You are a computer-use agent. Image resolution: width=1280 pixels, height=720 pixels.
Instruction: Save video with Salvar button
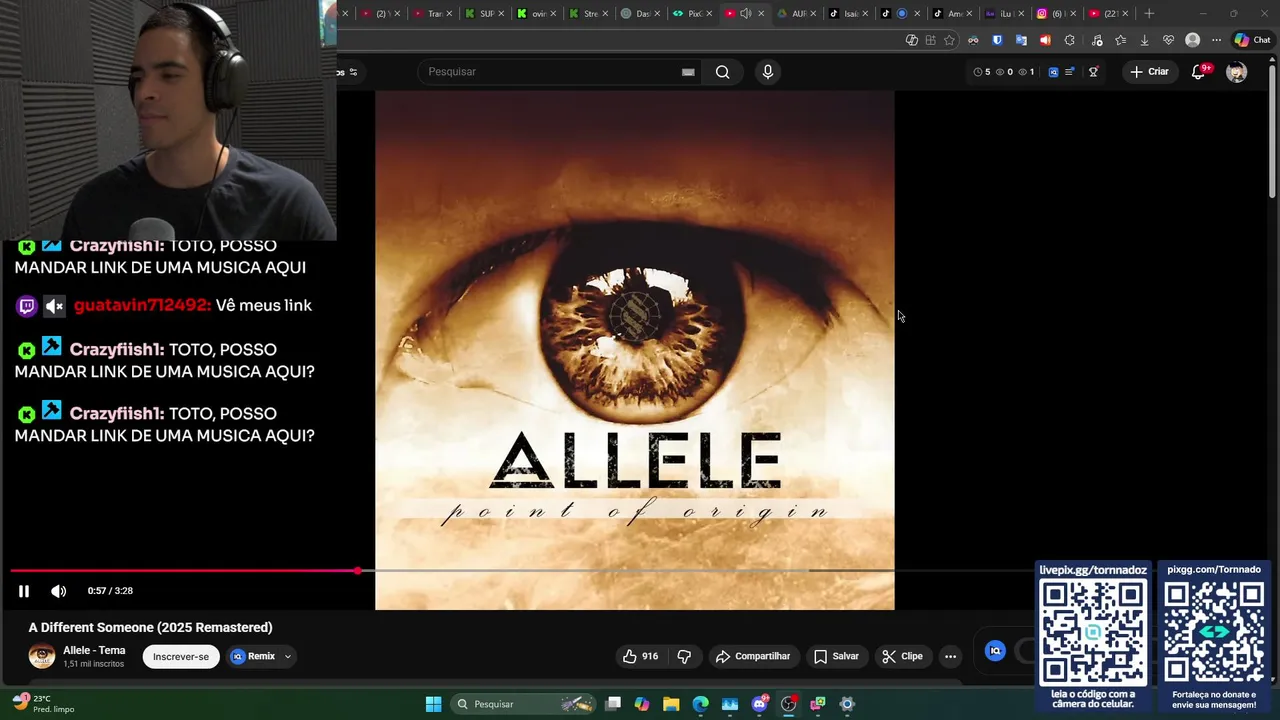[836, 656]
